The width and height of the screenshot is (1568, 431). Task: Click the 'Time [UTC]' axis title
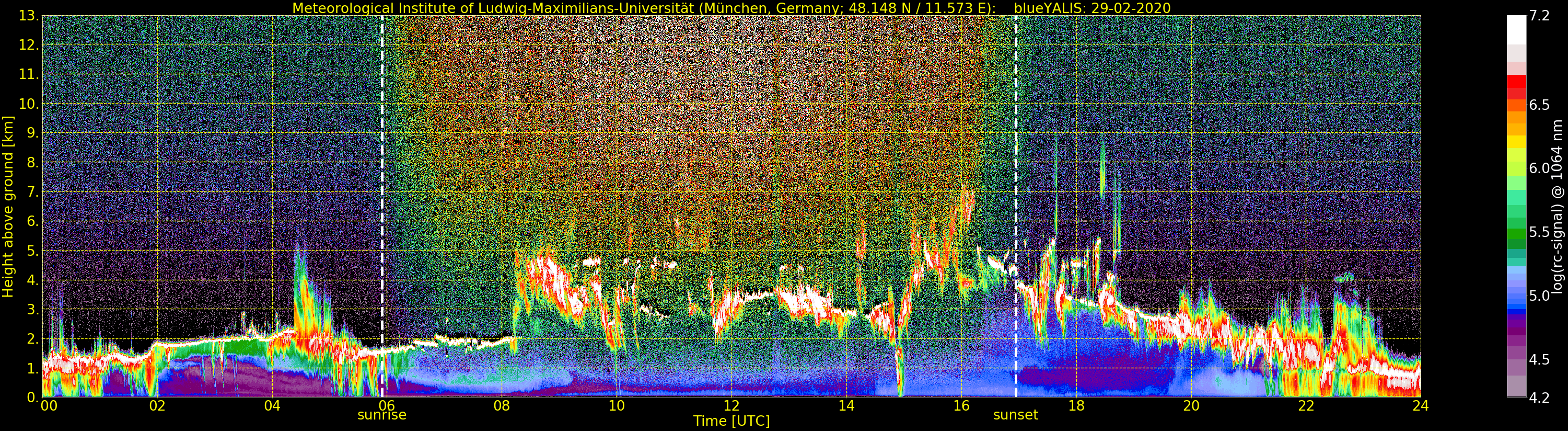[731, 421]
